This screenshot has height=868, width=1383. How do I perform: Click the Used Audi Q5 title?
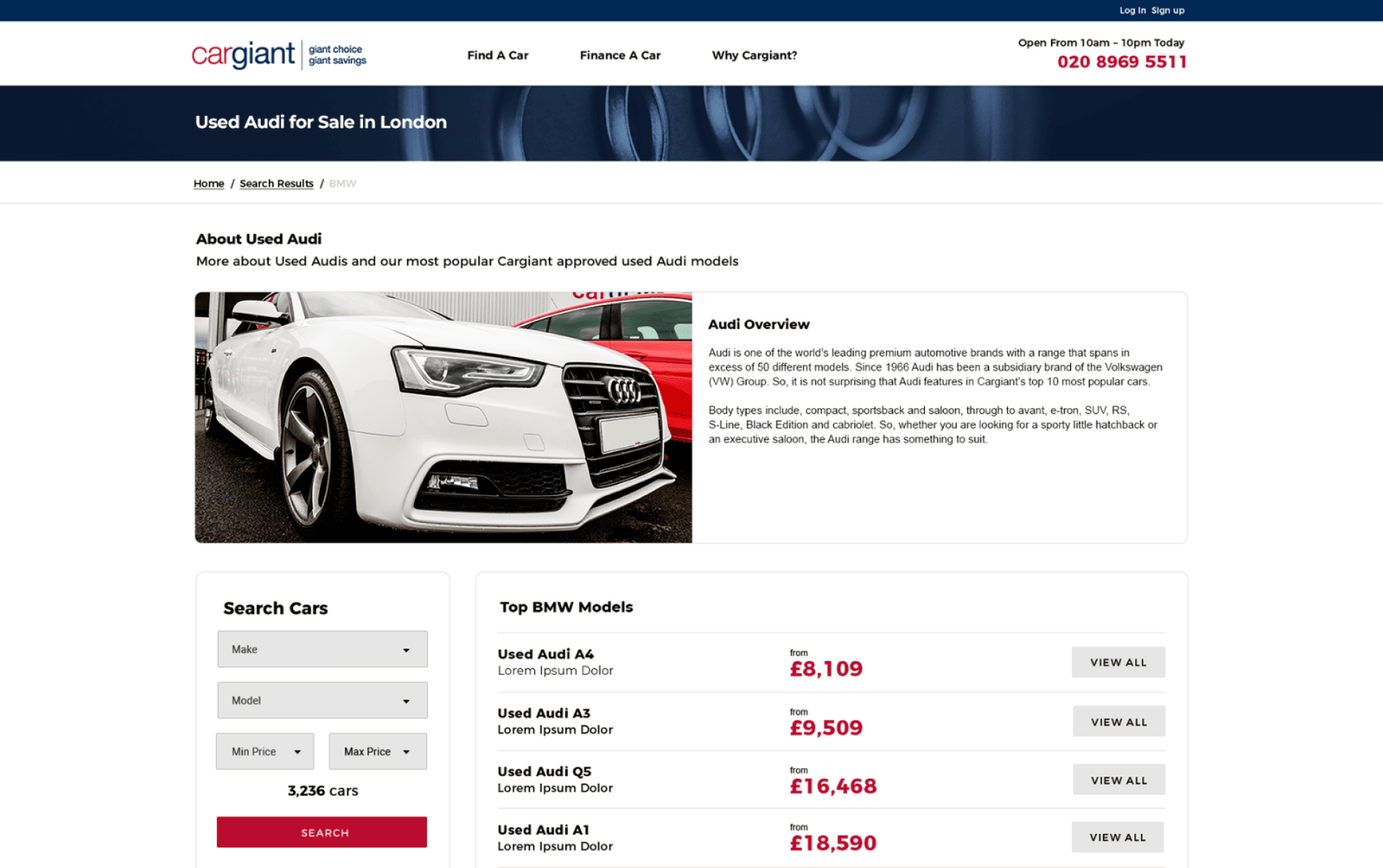[x=544, y=772]
